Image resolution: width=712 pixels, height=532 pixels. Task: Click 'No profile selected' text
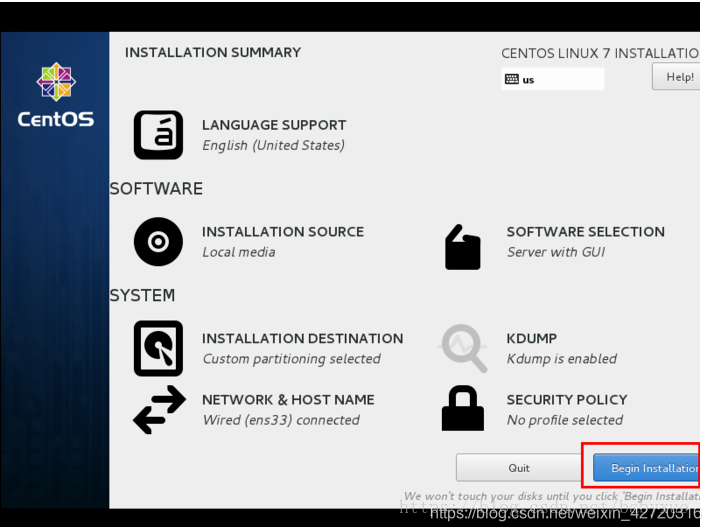[x=565, y=420]
